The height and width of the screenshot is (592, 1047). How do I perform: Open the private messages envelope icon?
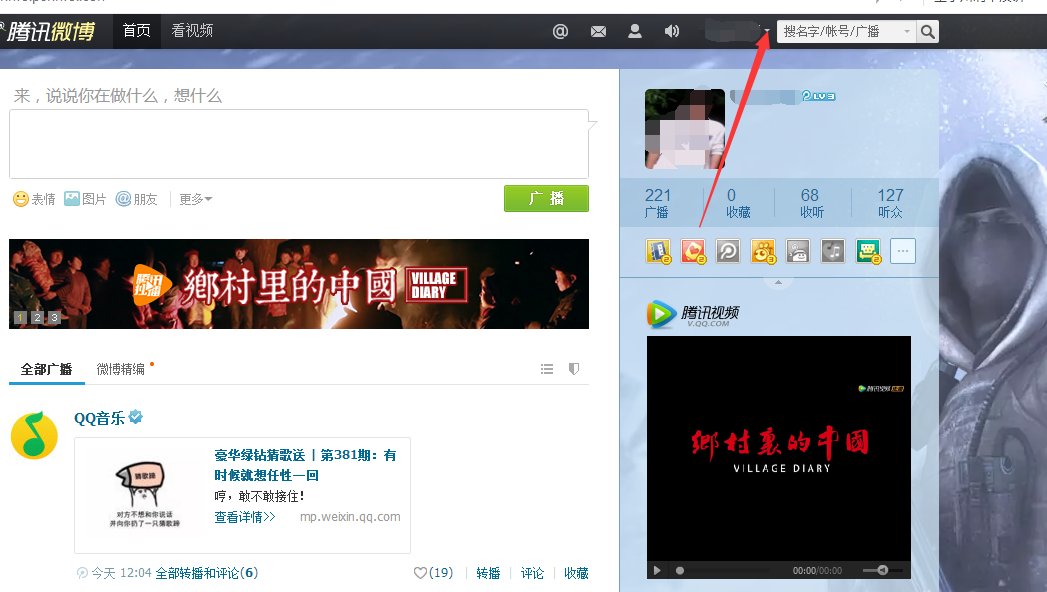point(598,31)
